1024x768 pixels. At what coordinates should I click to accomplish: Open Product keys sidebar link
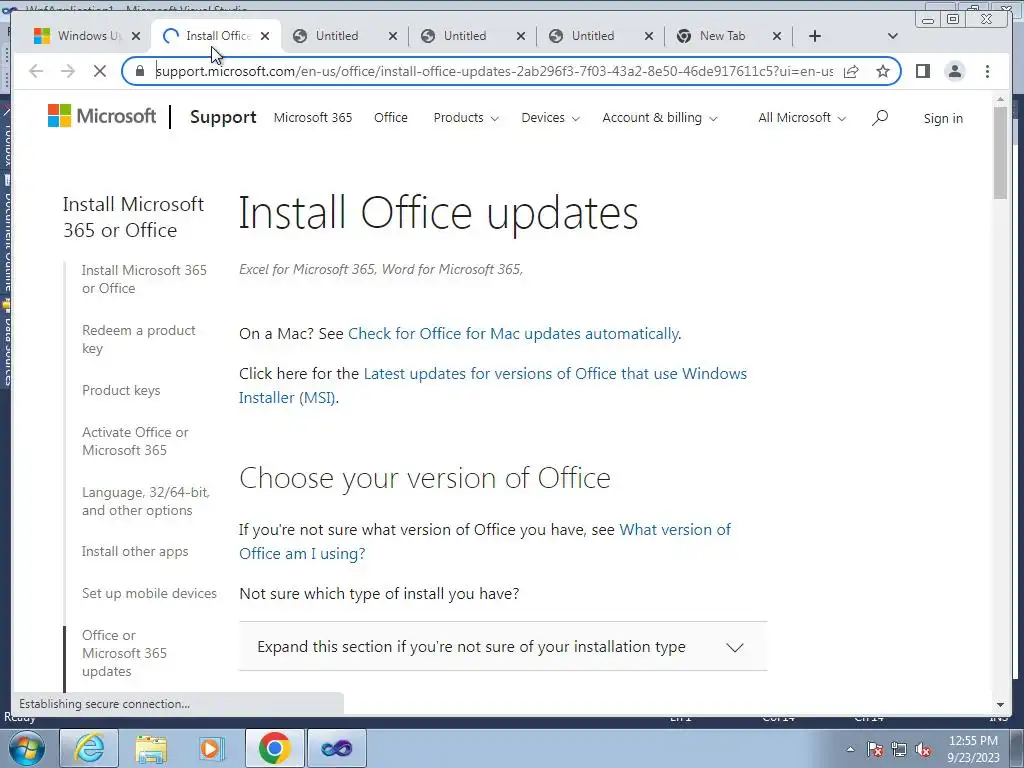click(121, 391)
